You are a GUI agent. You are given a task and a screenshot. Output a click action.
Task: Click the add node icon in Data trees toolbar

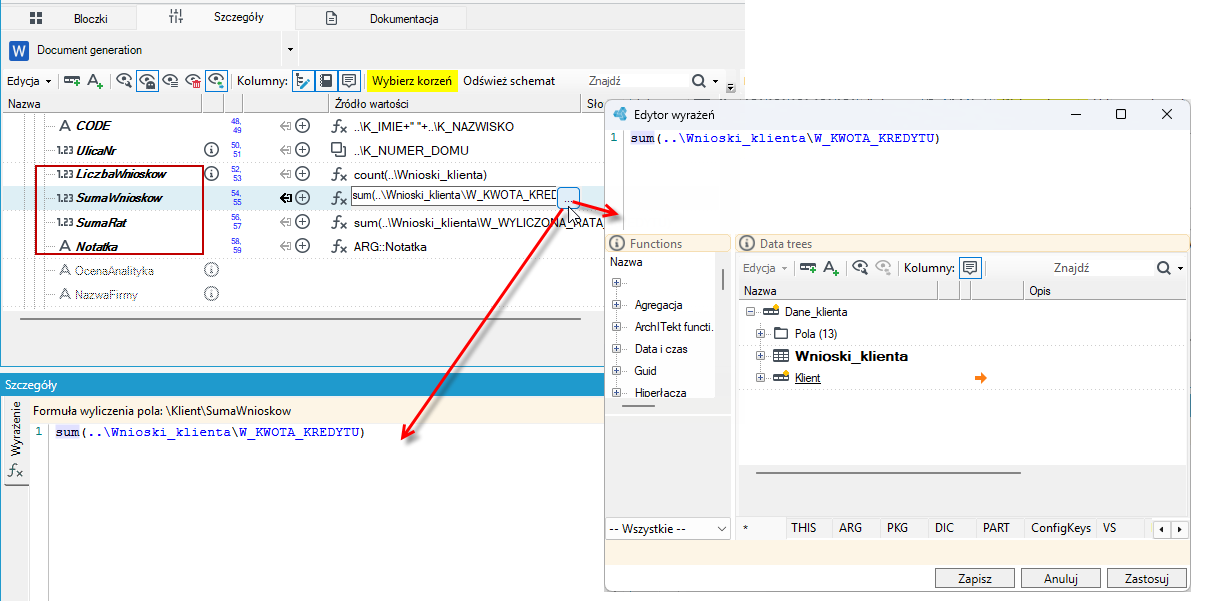click(808, 268)
